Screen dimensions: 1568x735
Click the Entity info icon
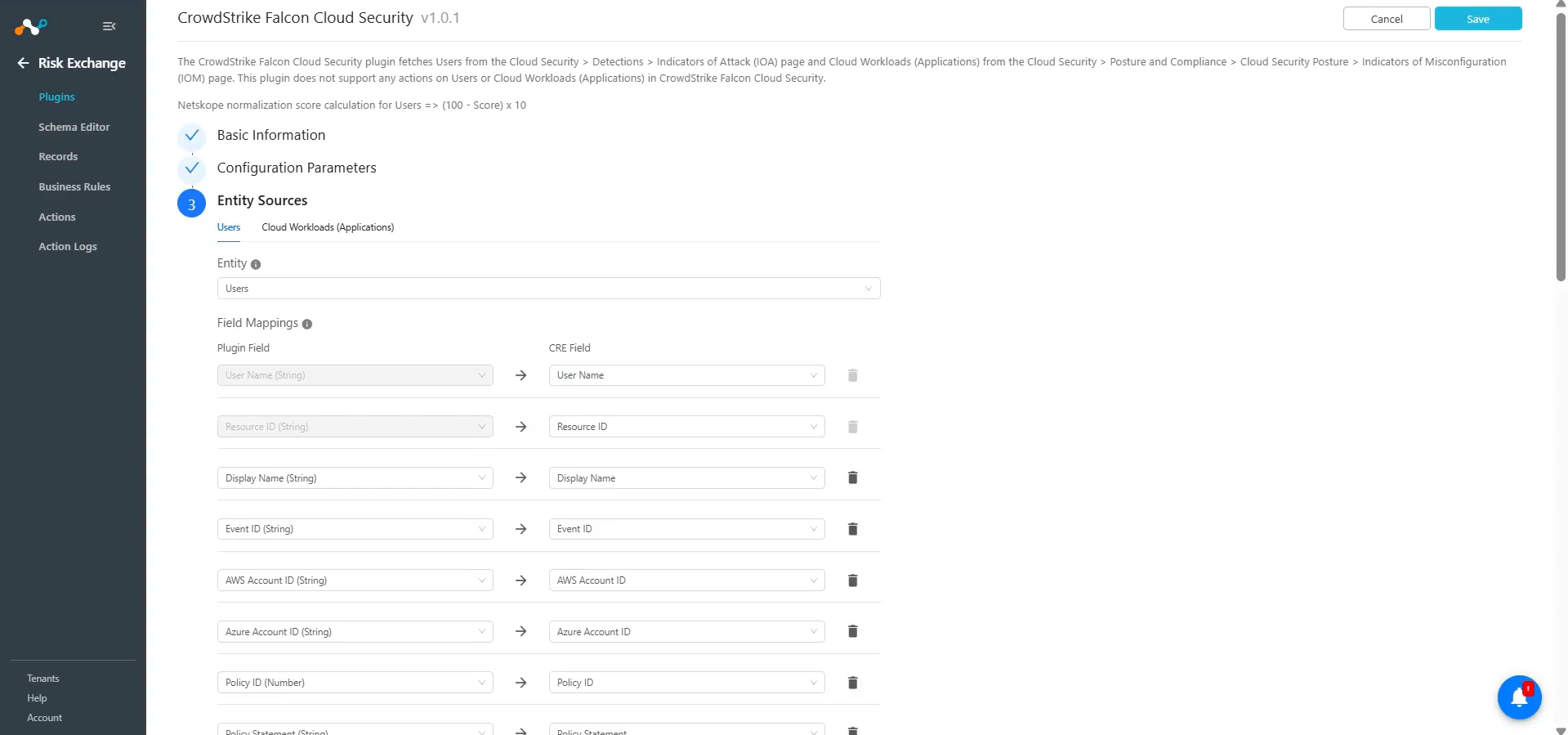click(256, 264)
